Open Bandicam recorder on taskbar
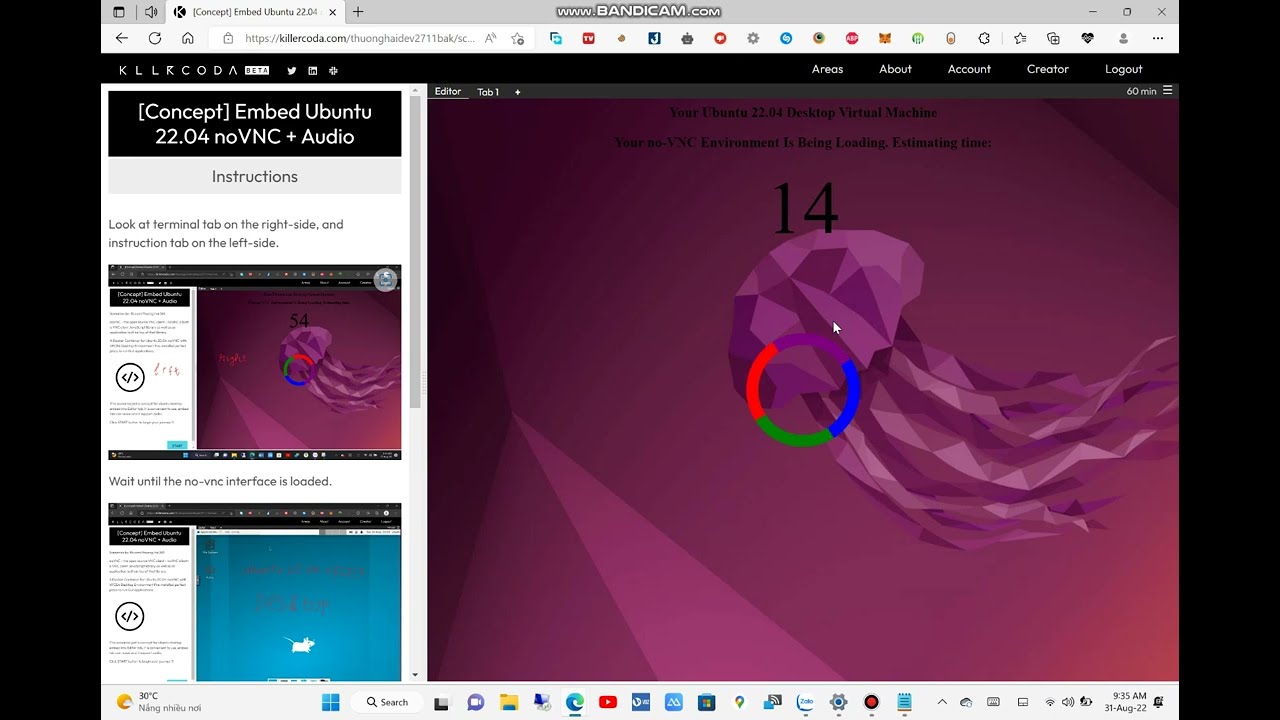This screenshot has height=720, width=1280. pos(871,702)
